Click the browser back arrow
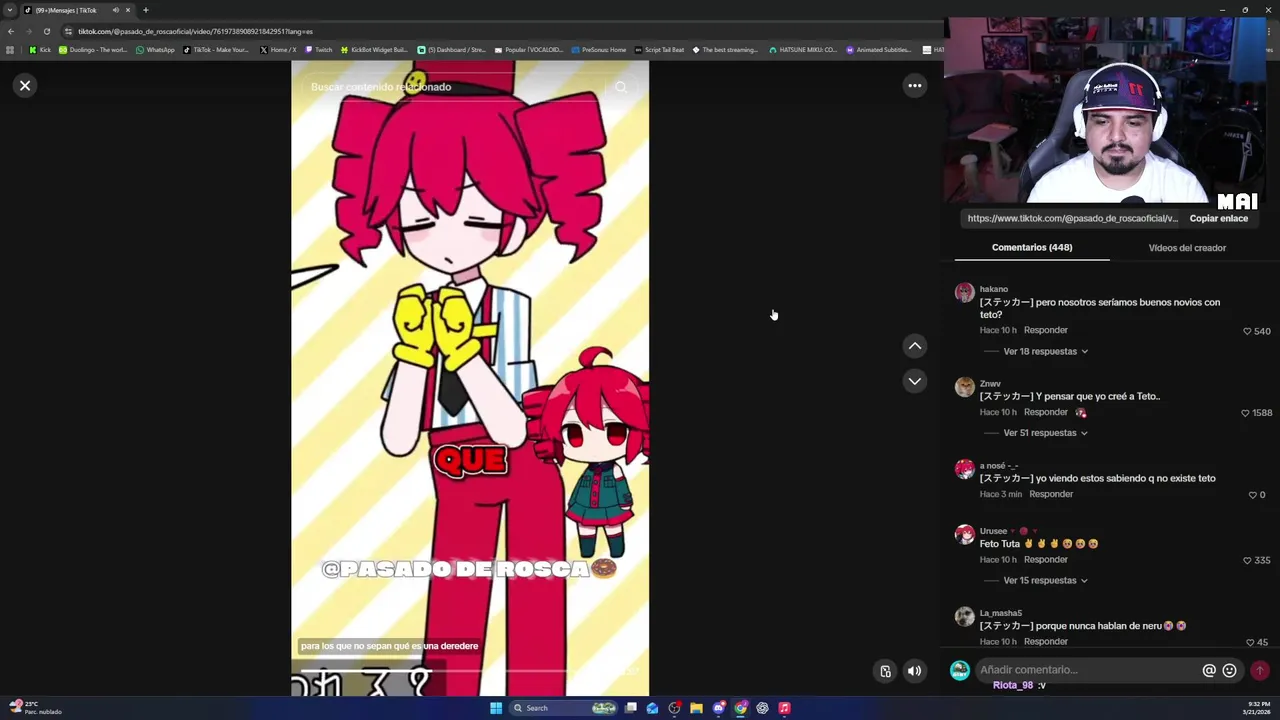This screenshot has width=1280, height=720. 11,31
